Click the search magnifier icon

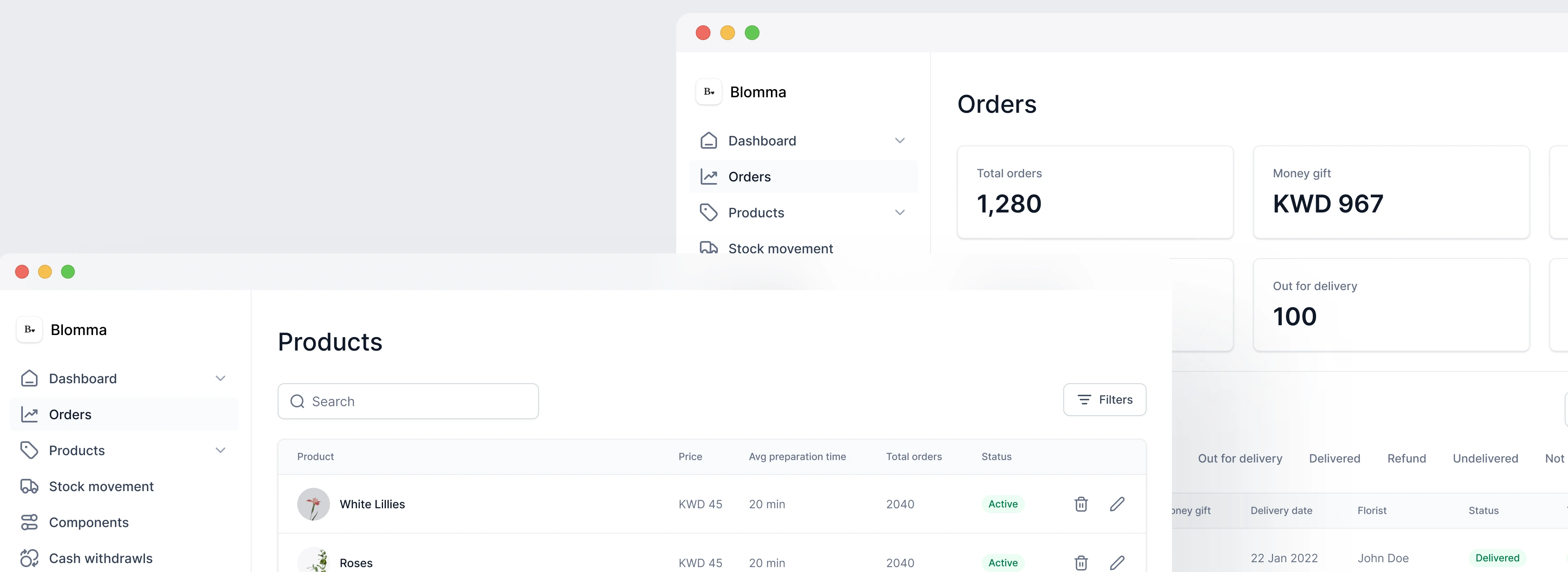coord(298,402)
